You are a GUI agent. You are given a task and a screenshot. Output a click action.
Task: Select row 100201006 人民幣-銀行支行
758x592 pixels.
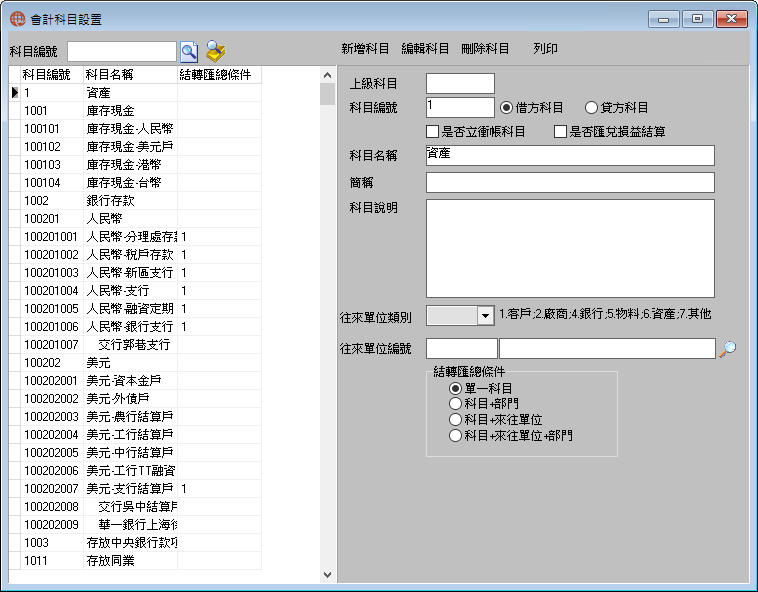click(x=135, y=327)
